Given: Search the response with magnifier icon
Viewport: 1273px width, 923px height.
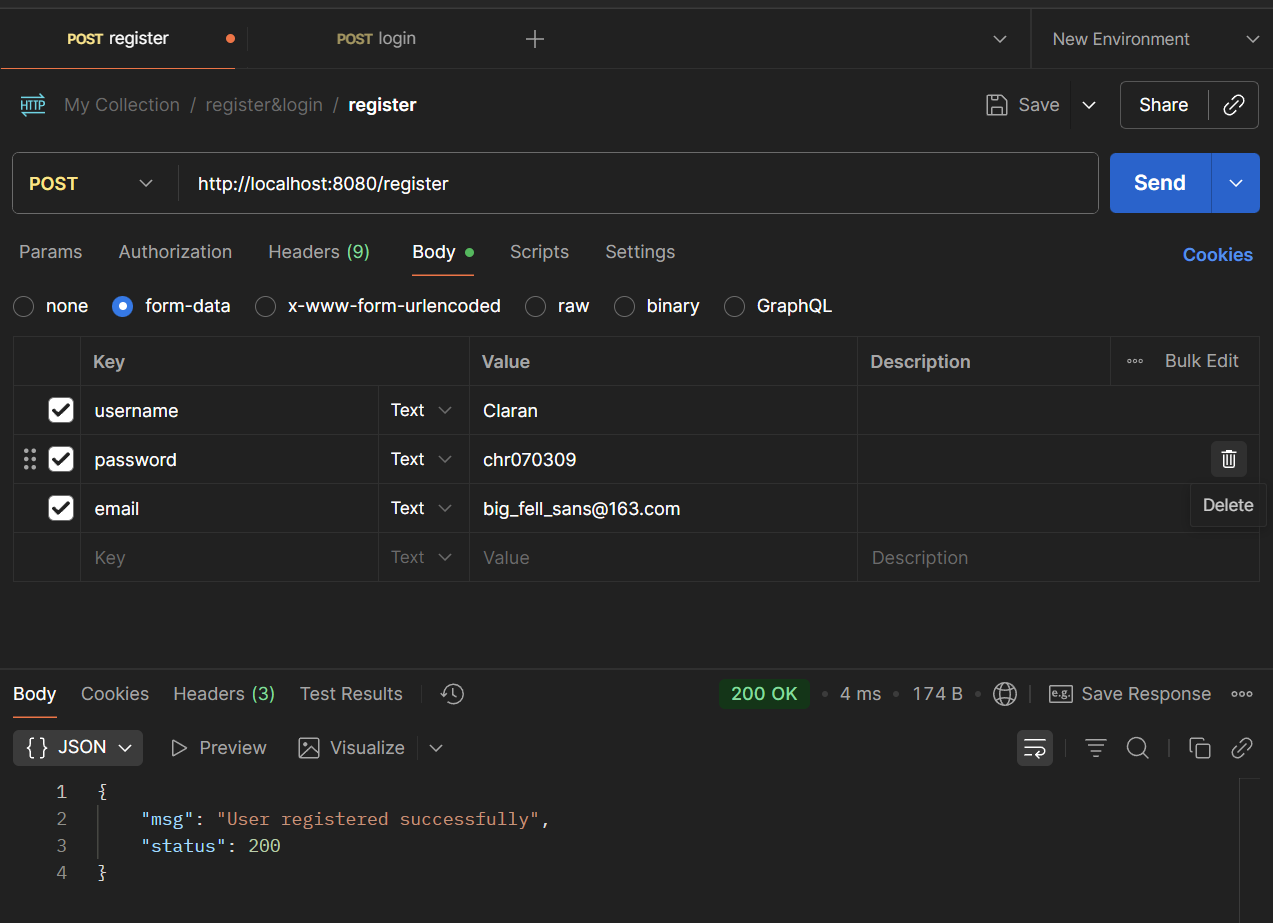Looking at the screenshot, I should point(1137,748).
